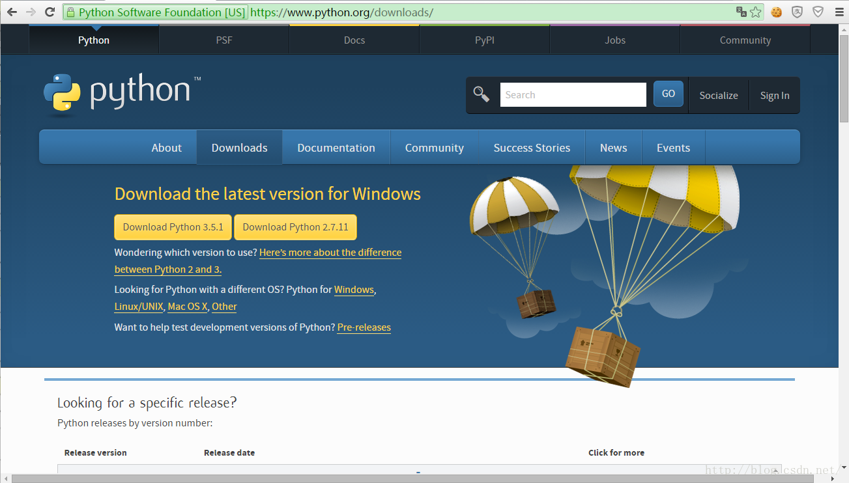
Task: Click the translate page icon in address bar
Action: pos(741,12)
